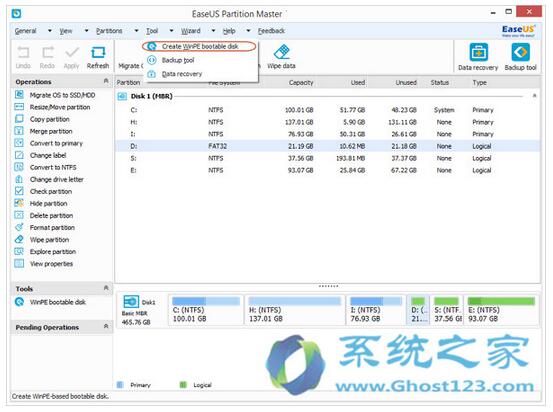Open the General menu
This screenshot has width=553, height=412.
[x=25, y=31]
